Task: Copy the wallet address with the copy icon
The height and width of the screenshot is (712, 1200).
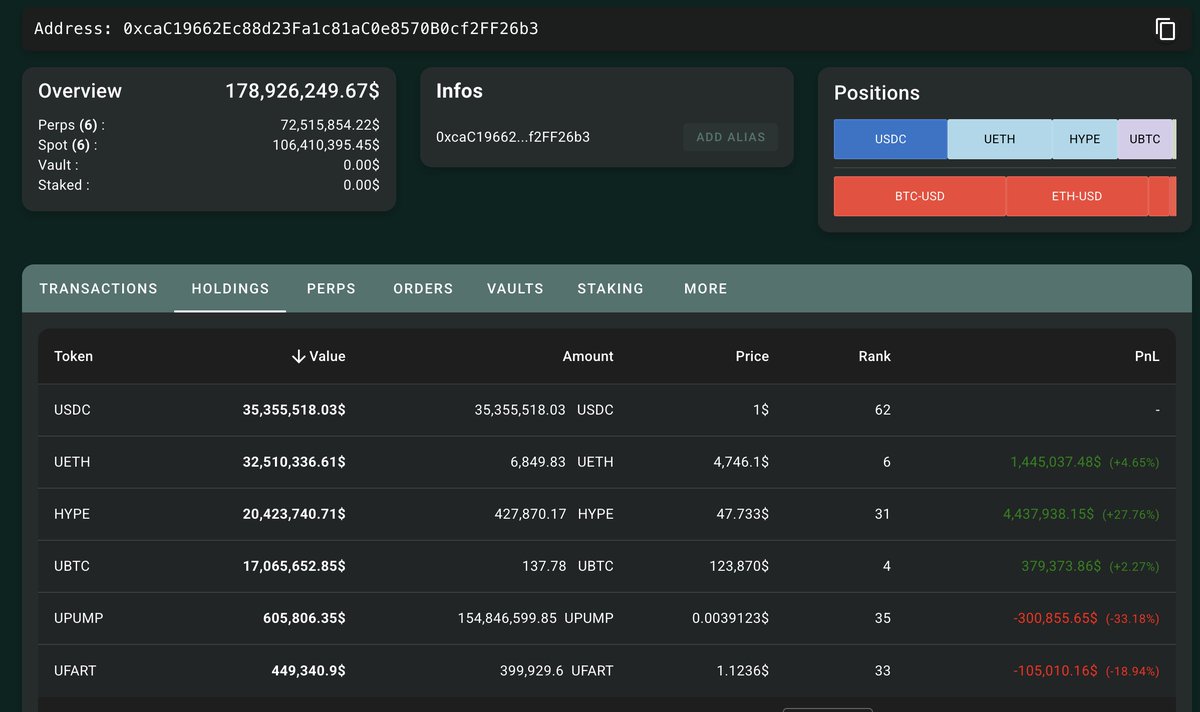Action: tap(1165, 29)
